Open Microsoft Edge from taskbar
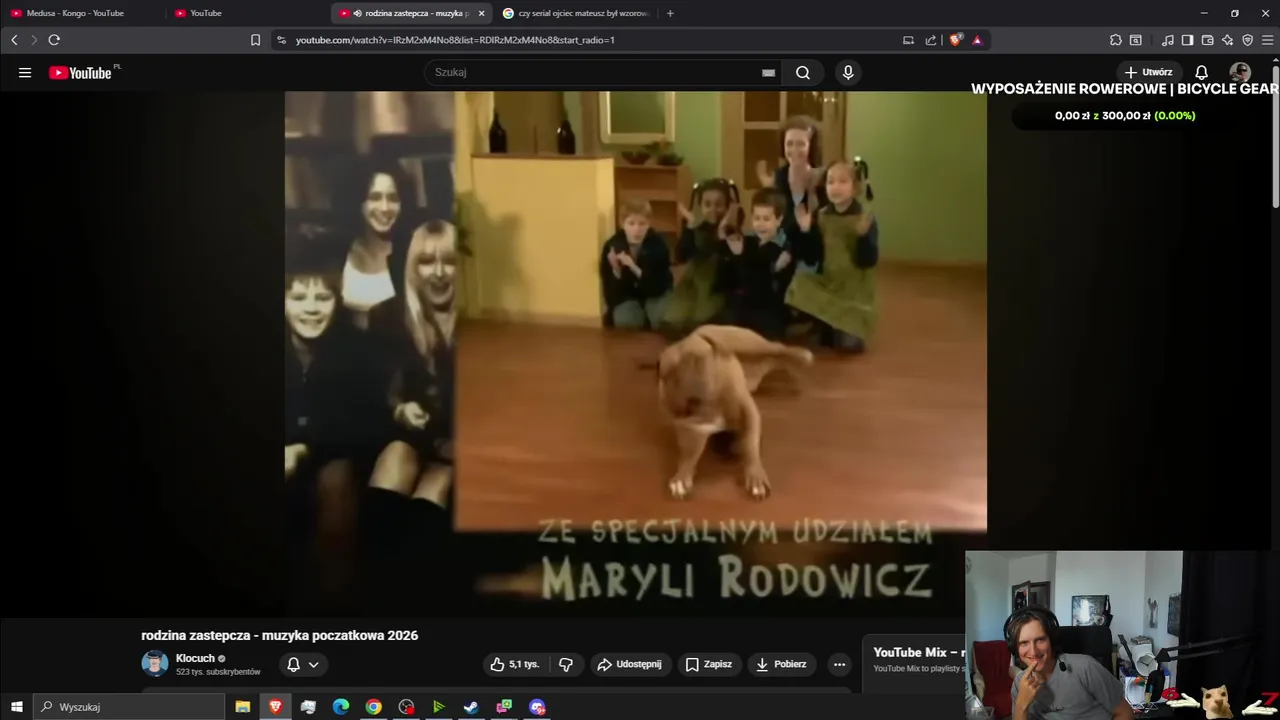The width and height of the screenshot is (1280, 720). tap(340, 707)
